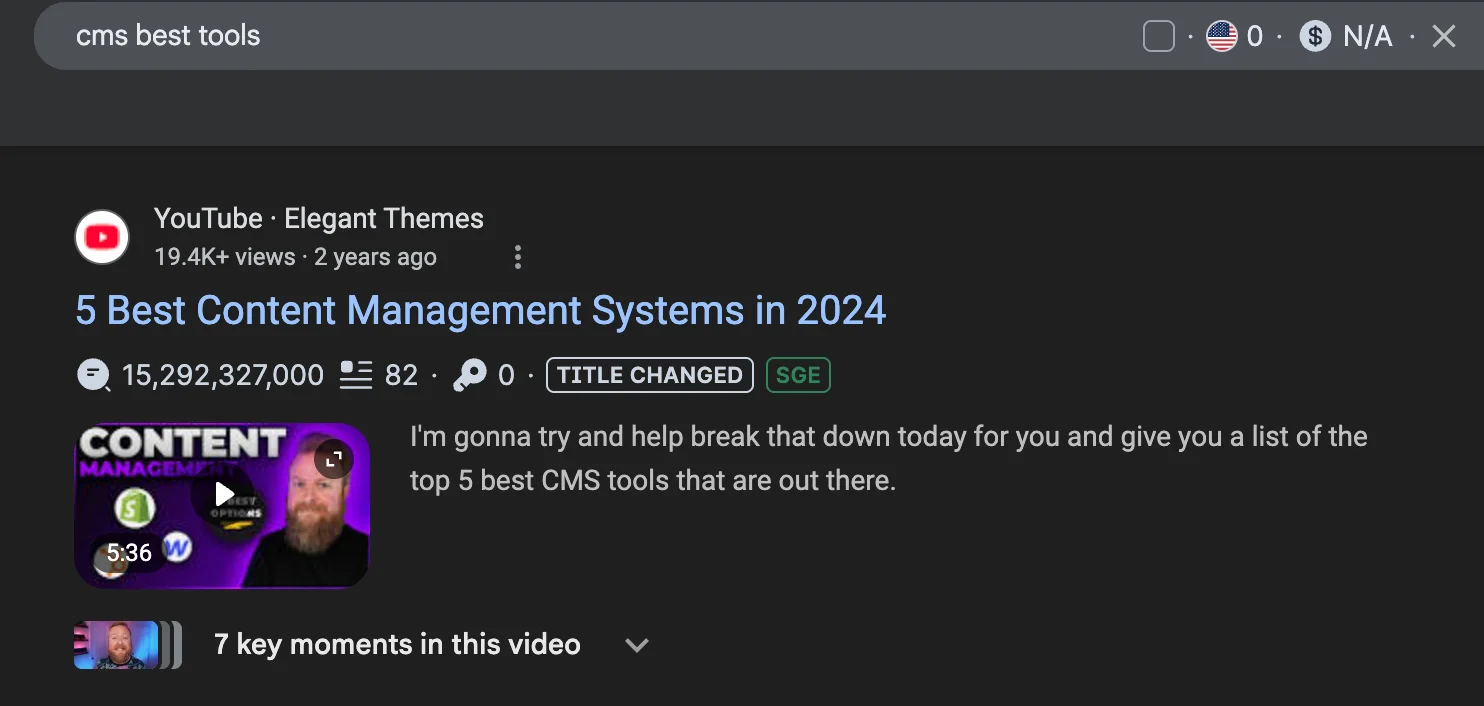Click the key icon next to 0
The image size is (1484, 706).
[x=469, y=376]
